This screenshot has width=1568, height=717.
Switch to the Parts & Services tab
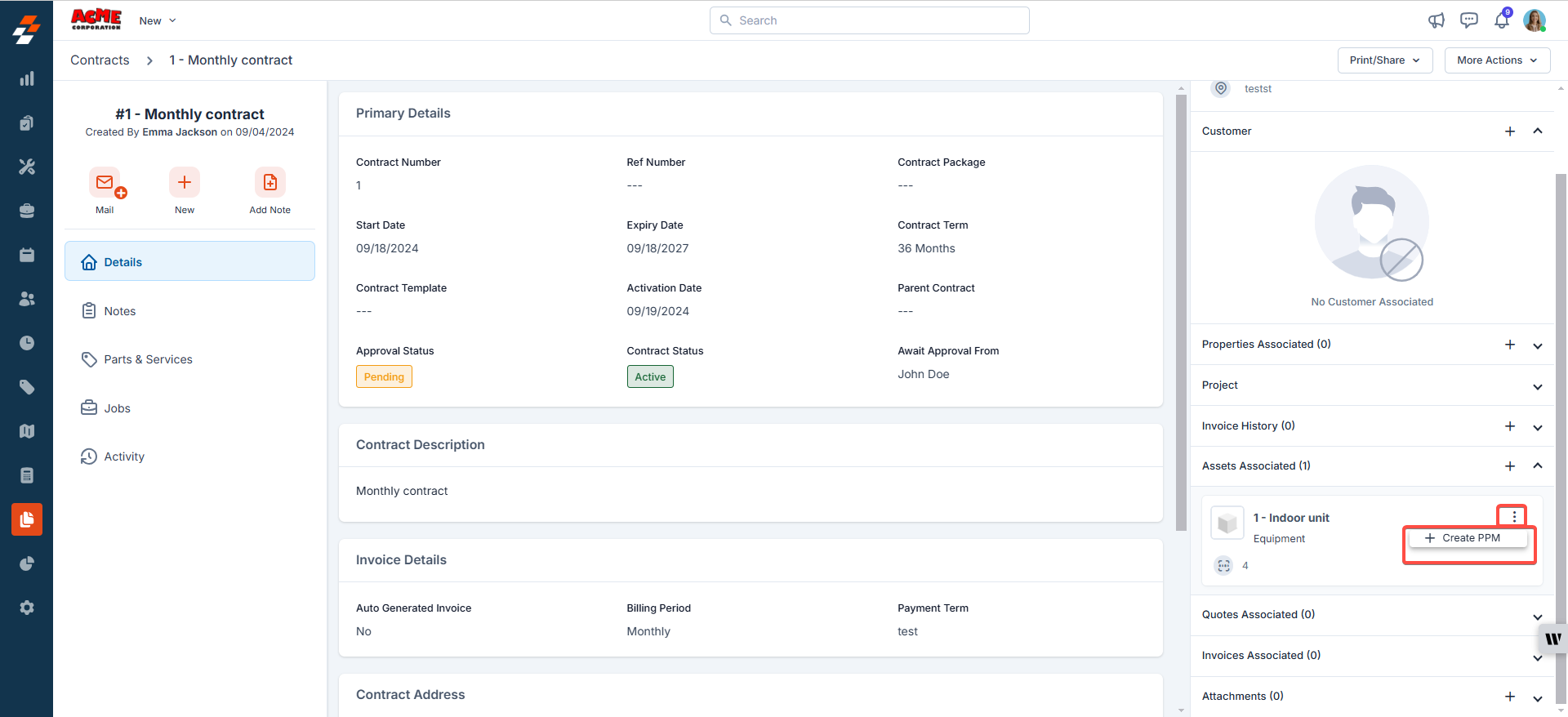coord(148,359)
